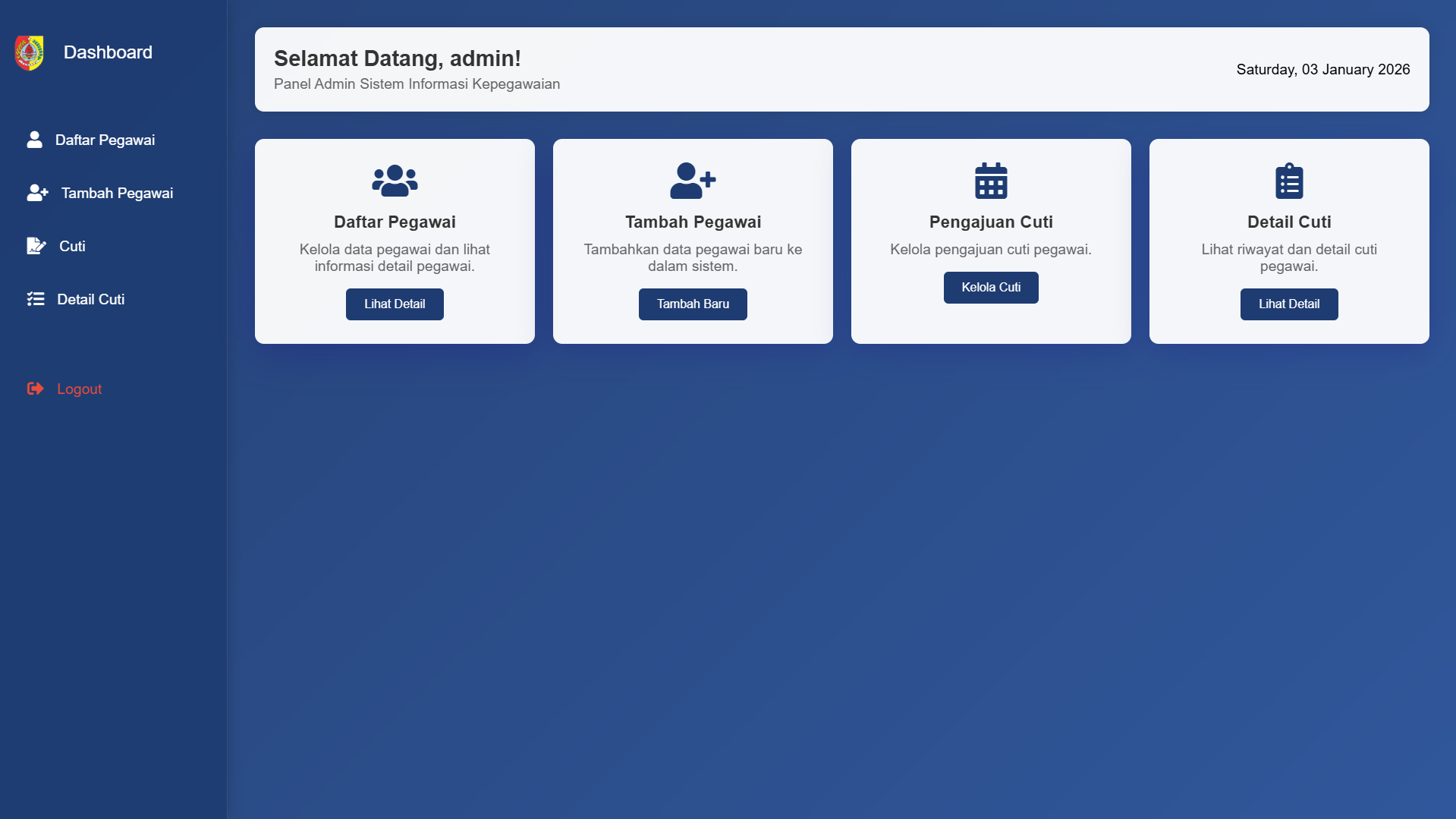This screenshot has height=819, width=1456.
Task: Open Detail Cuti from the sidebar menu
Action: point(90,299)
